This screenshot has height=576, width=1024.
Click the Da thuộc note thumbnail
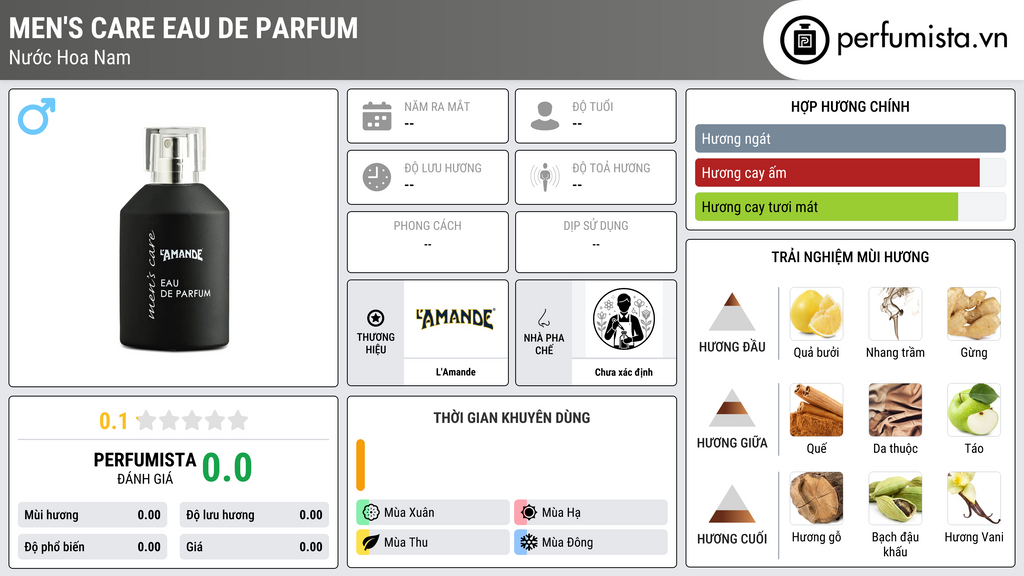[895, 409]
